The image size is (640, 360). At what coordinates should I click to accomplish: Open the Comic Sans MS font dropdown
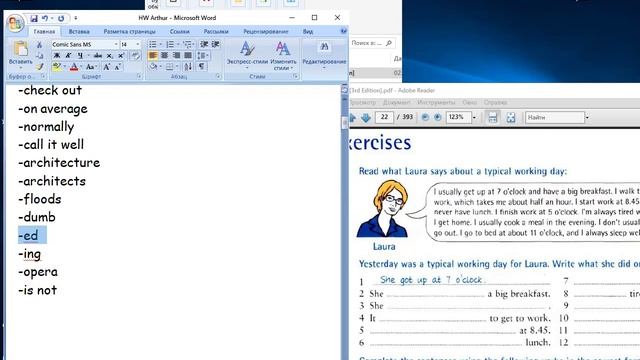point(116,44)
